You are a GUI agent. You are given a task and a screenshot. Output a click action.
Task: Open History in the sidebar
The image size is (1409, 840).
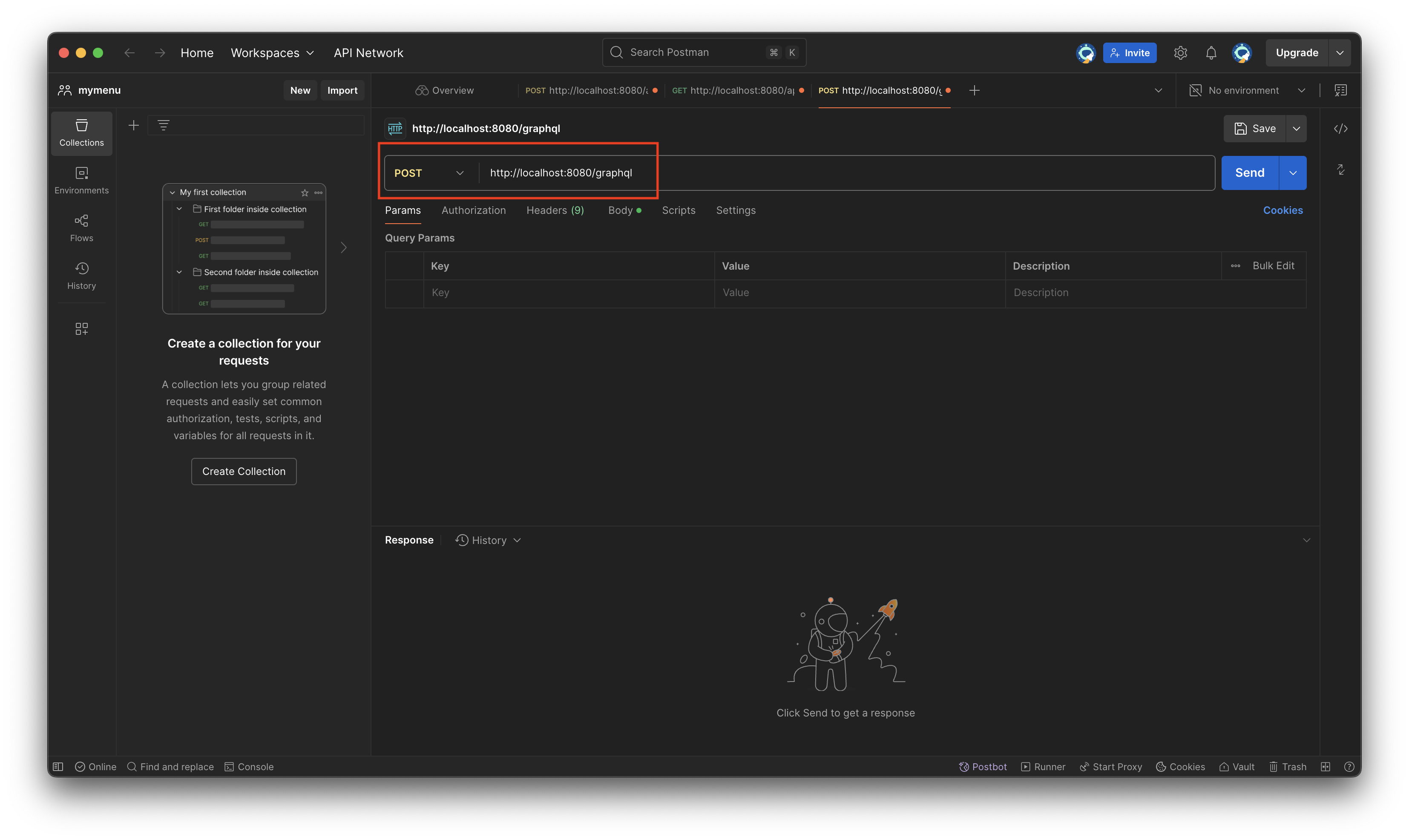click(81, 276)
